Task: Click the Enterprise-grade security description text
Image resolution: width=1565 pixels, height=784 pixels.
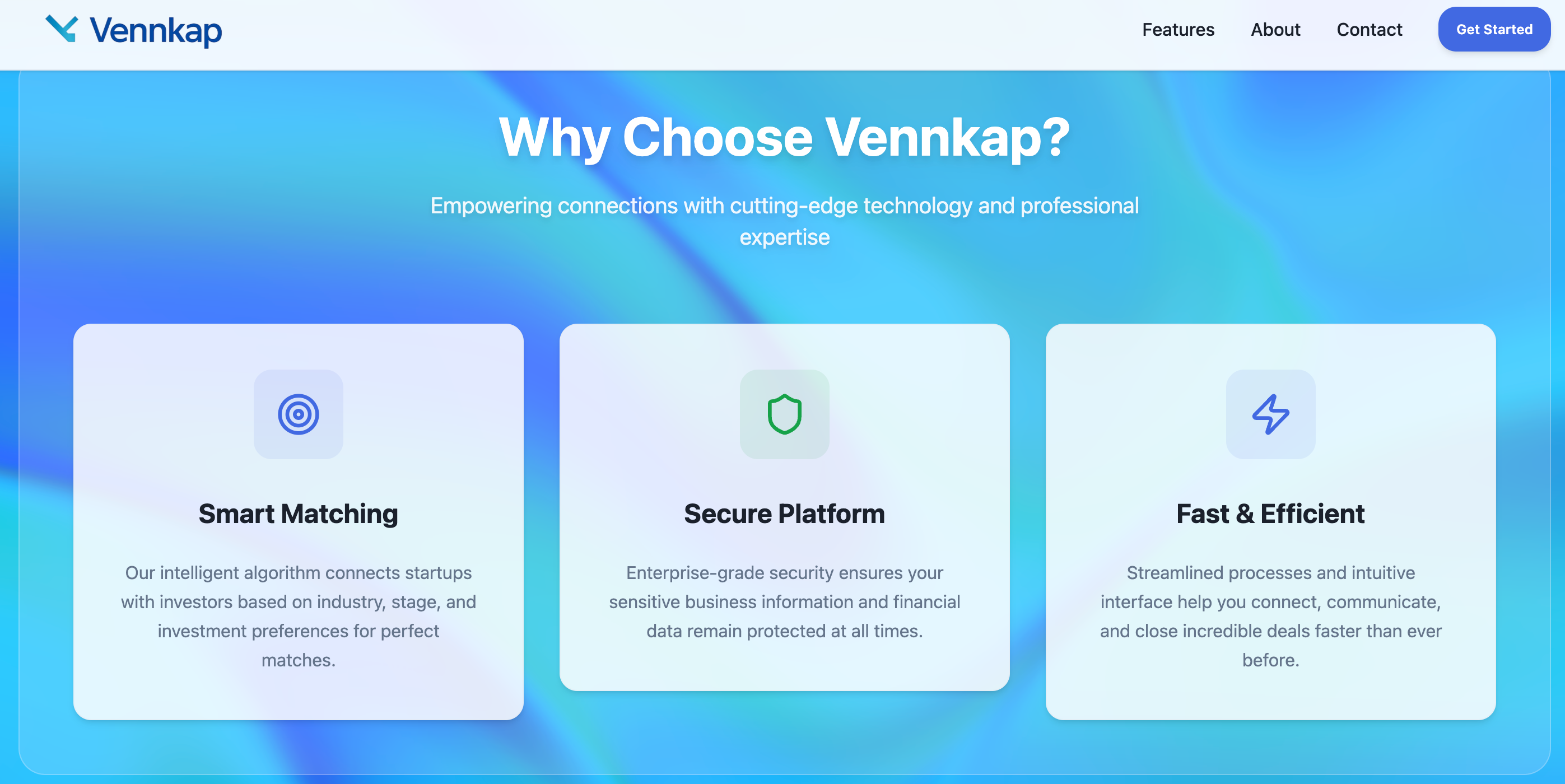Action: (x=784, y=601)
